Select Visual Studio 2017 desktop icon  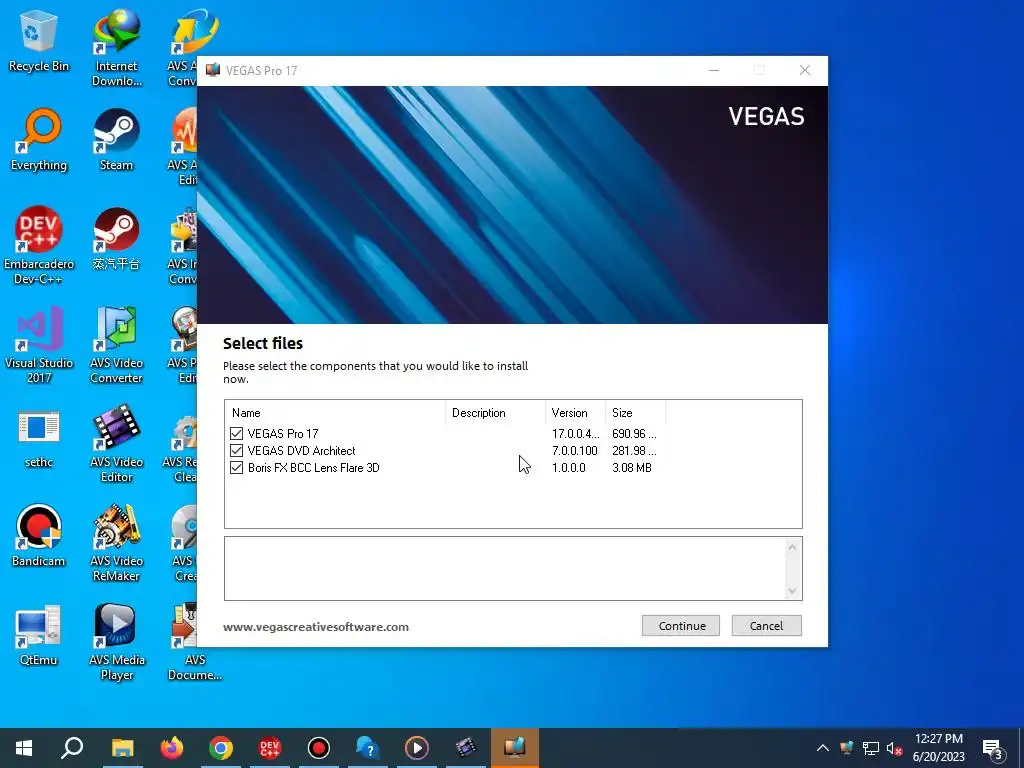coord(39,345)
